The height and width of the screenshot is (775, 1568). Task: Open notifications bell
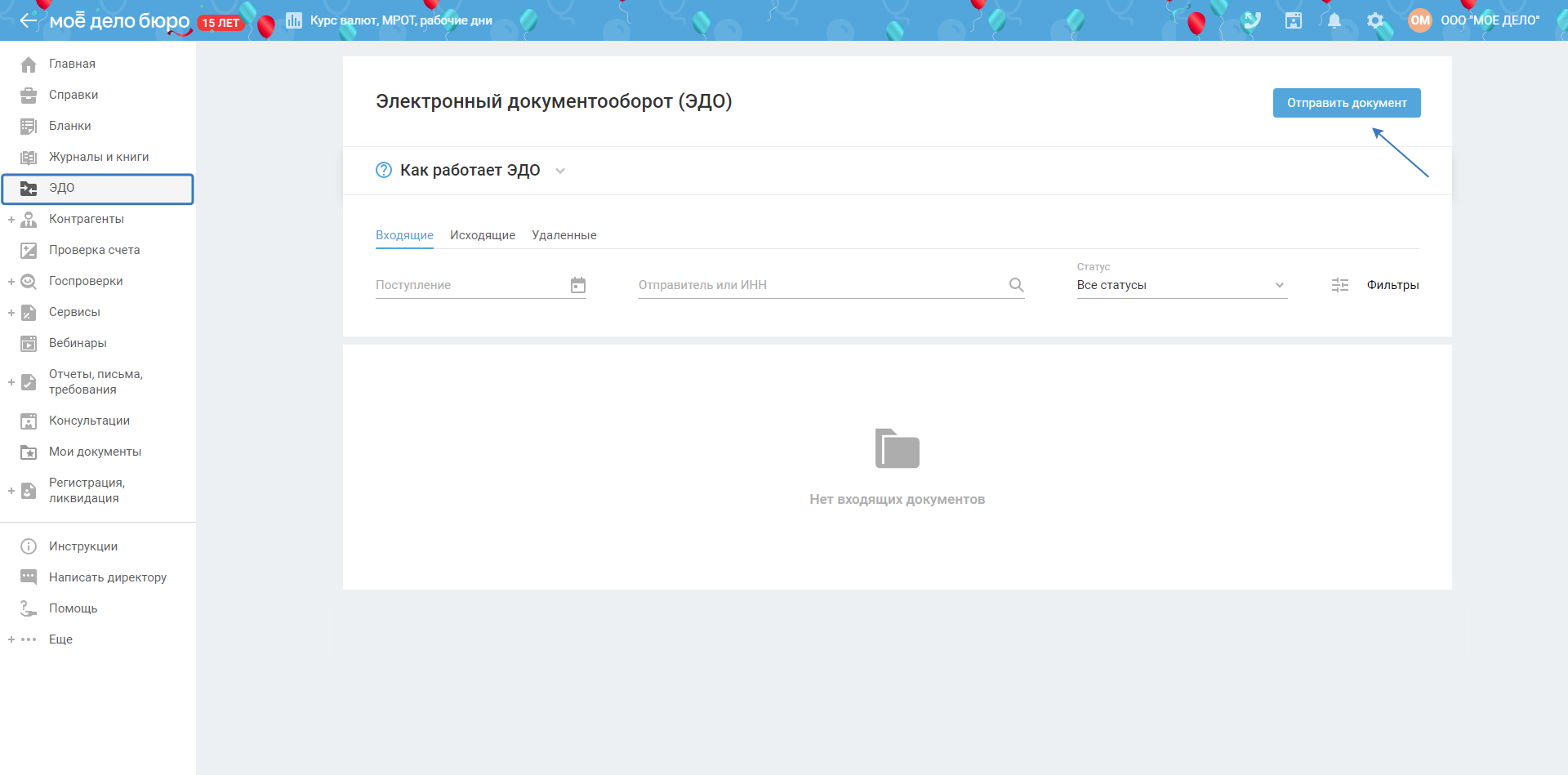[1334, 20]
